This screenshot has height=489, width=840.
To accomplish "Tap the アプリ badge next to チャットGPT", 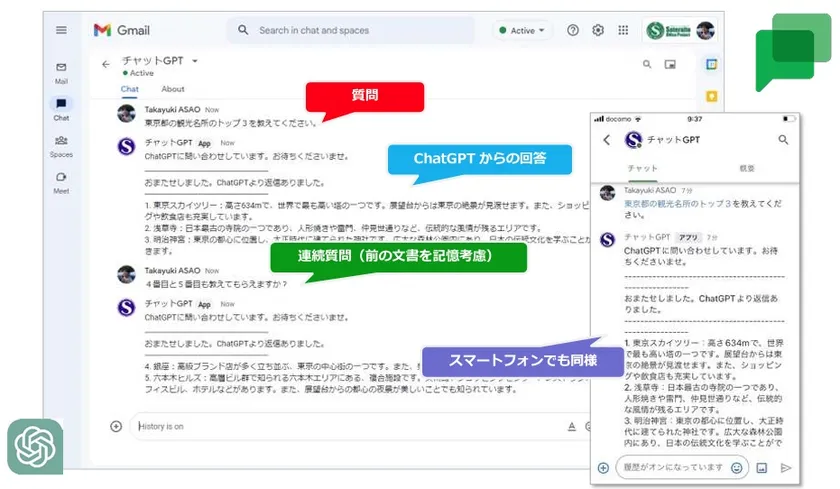I will click(688, 237).
